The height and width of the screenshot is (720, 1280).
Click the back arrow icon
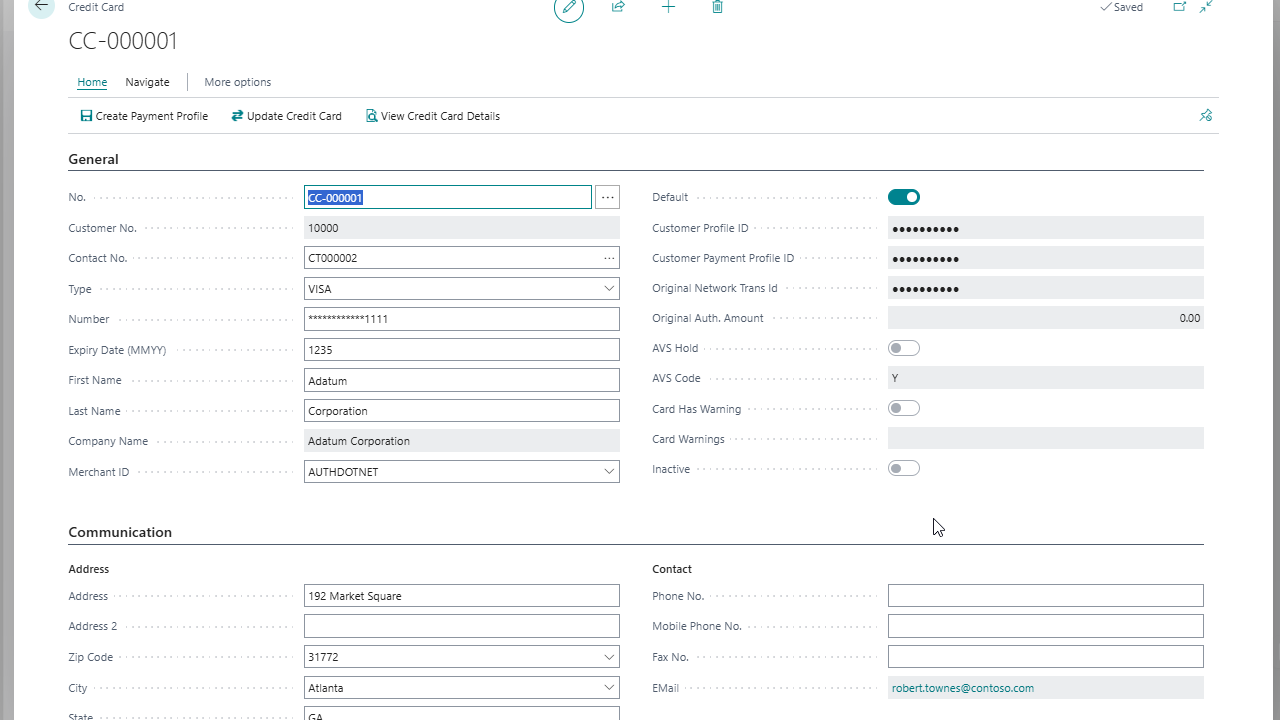pos(41,6)
